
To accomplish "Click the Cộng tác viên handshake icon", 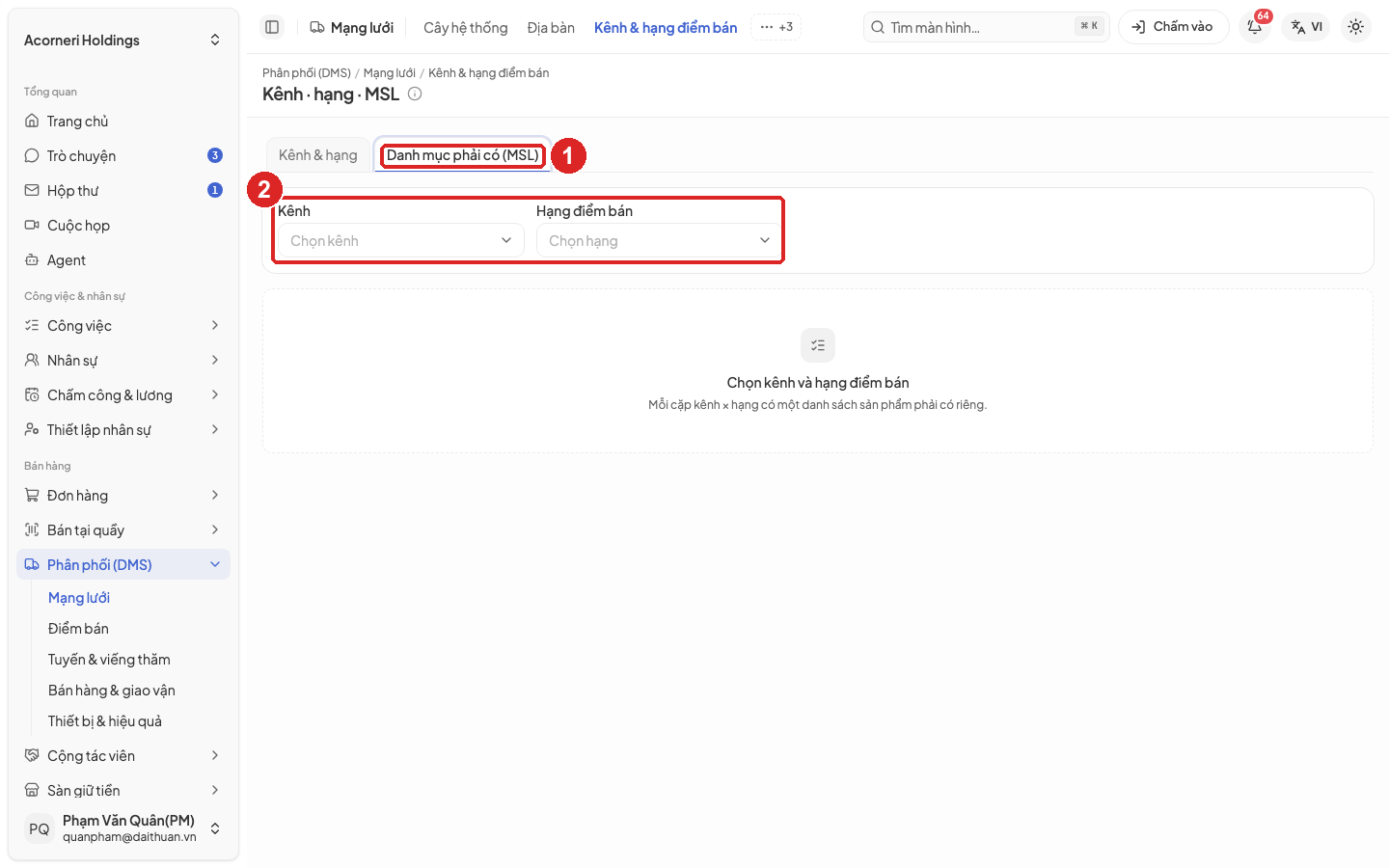I will tap(32, 756).
